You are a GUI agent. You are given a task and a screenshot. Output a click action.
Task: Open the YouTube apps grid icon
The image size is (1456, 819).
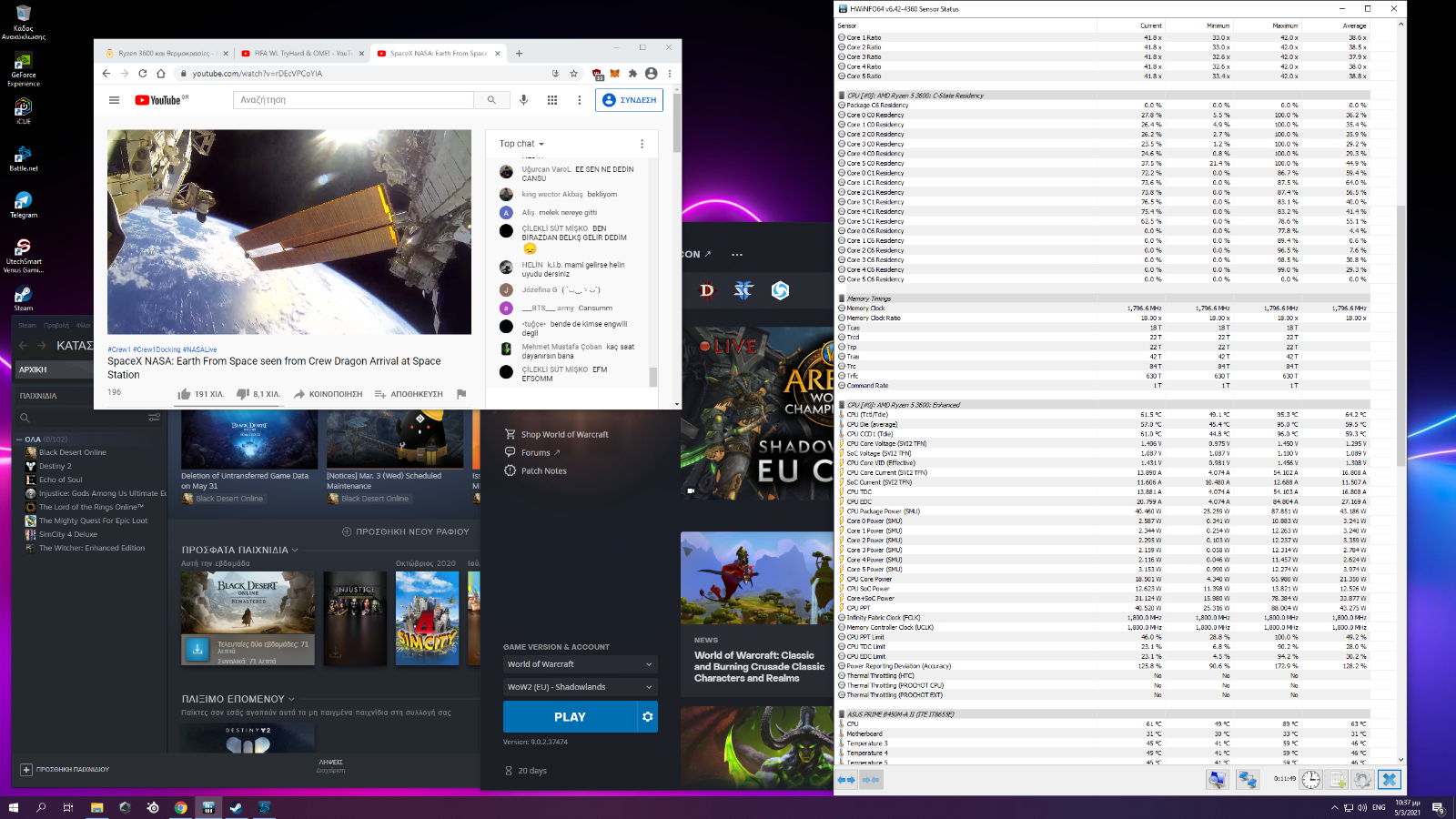pyautogui.click(x=551, y=100)
